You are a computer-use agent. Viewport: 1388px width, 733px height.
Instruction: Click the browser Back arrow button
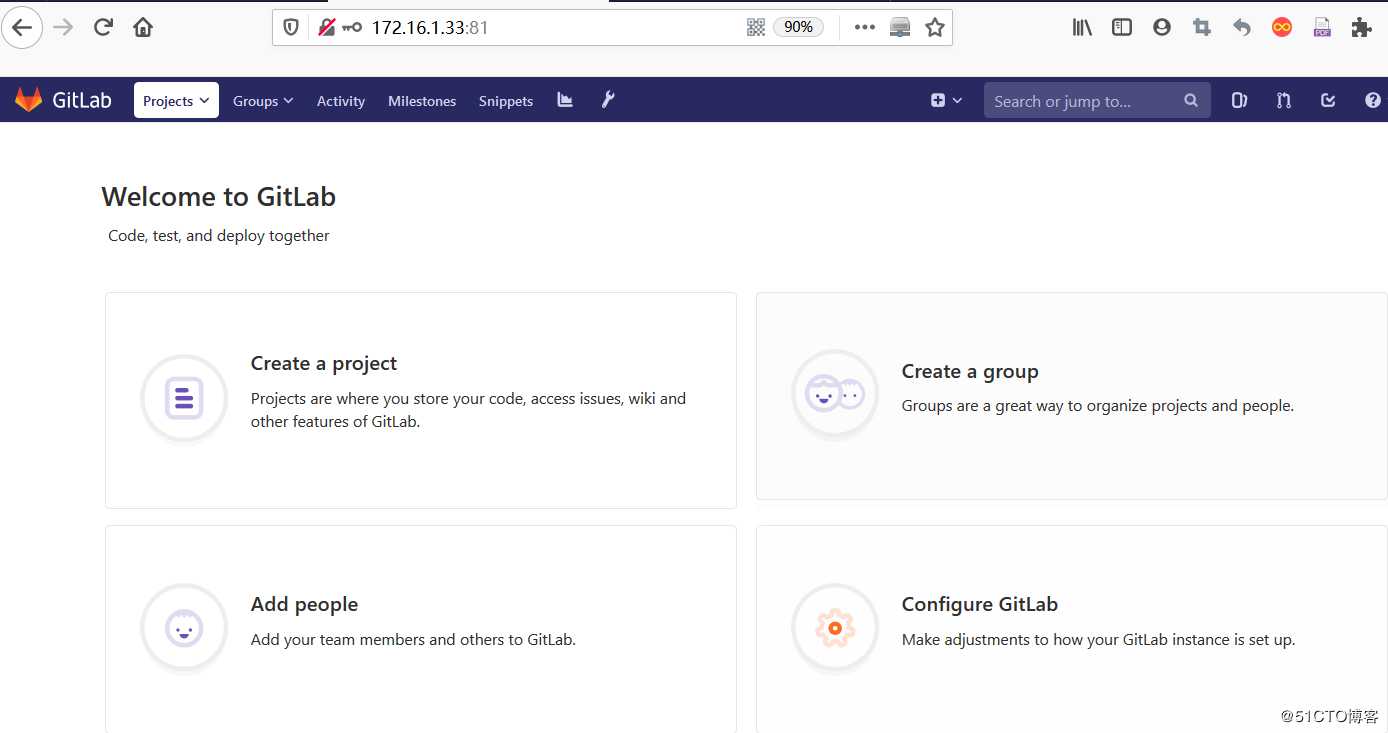point(22,27)
